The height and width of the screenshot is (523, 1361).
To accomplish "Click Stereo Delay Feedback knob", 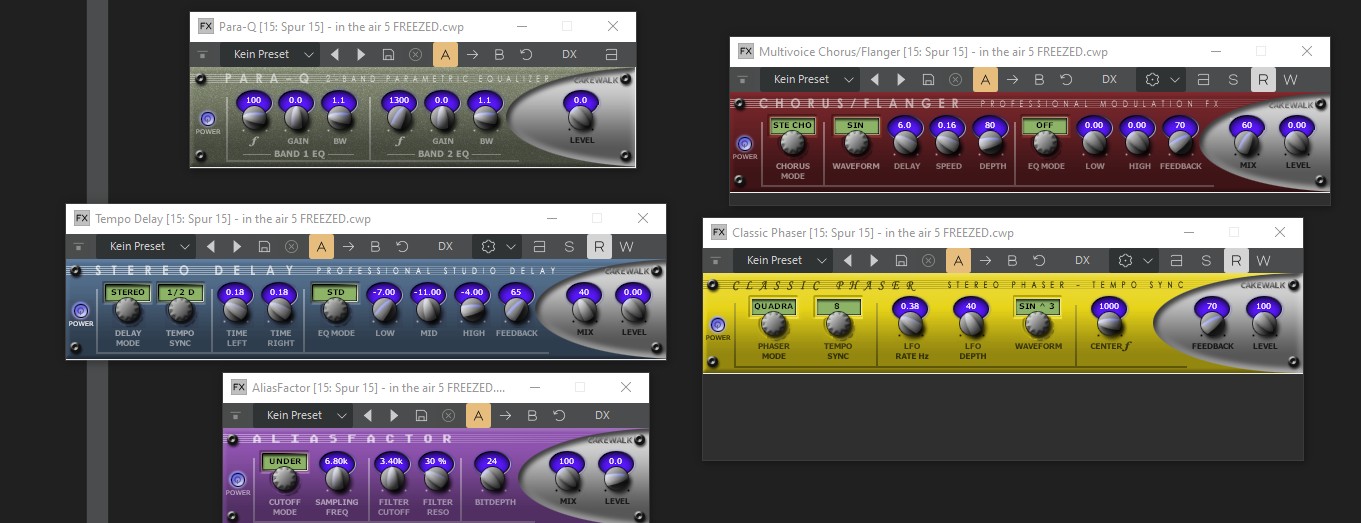I will [x=516, y=310].
